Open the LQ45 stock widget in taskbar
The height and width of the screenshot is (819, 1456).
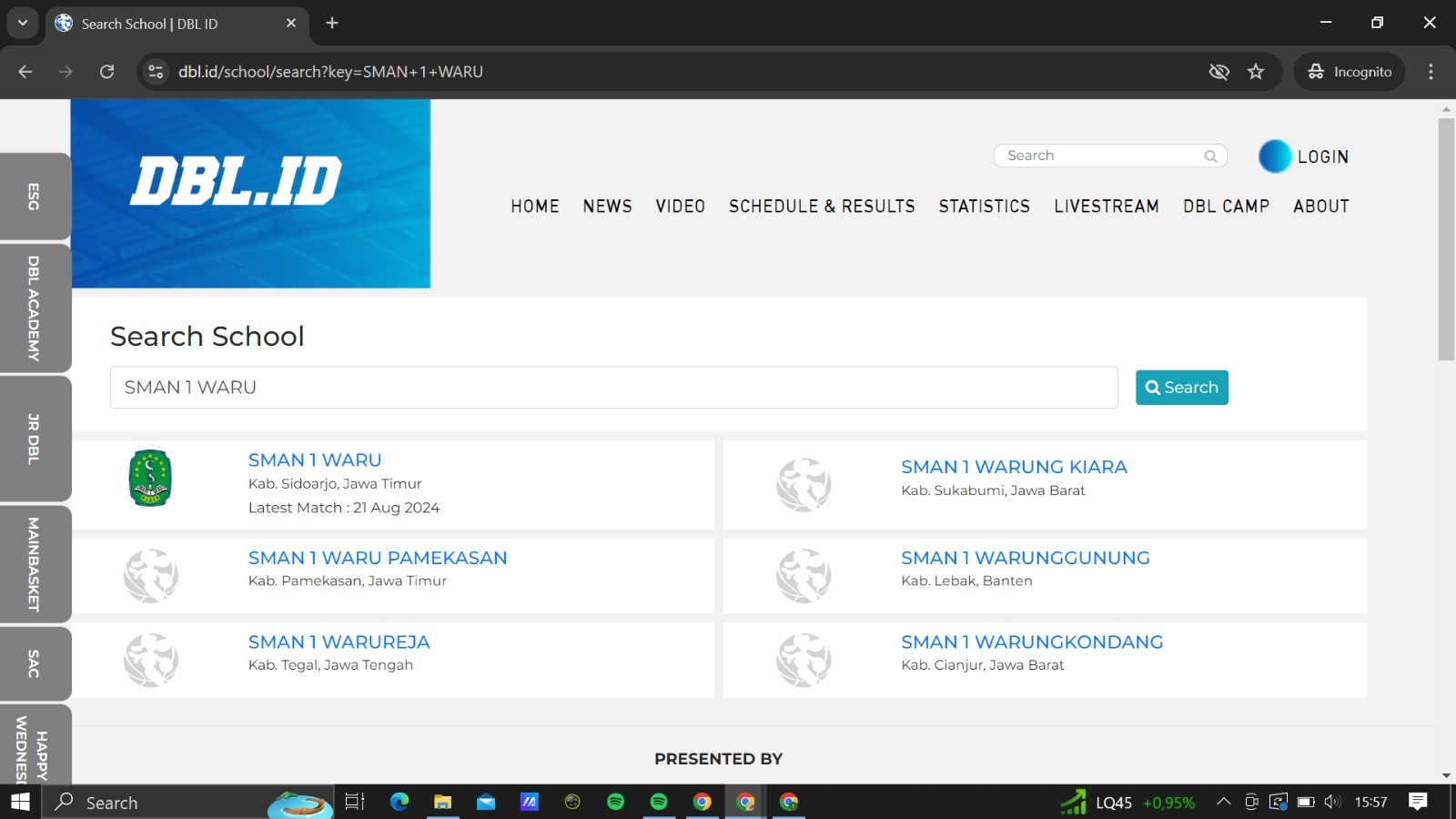click(x=1127, y=802)
